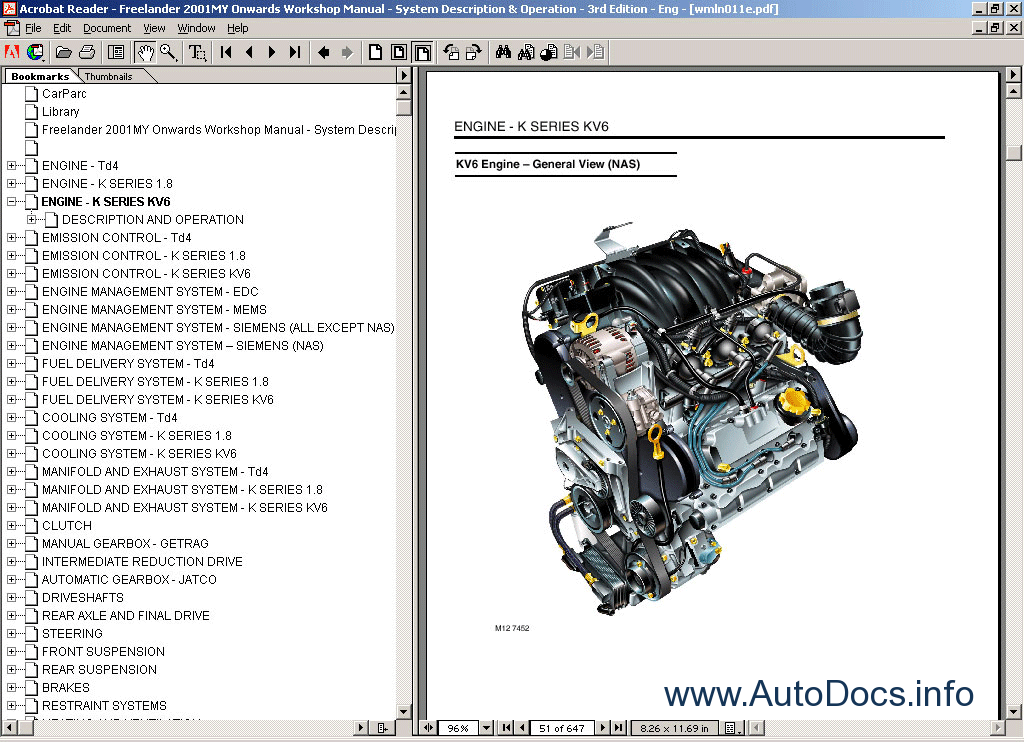Select the Hand tool
Screen dimensions: 1024x742
point(145,52)
